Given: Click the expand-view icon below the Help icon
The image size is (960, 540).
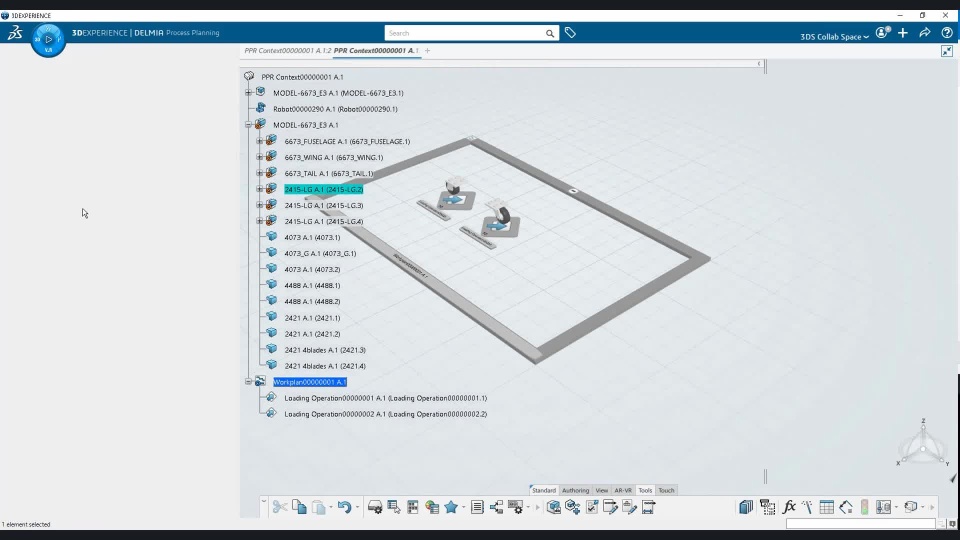Looking at the screenshot, I should tap(947, 51).
